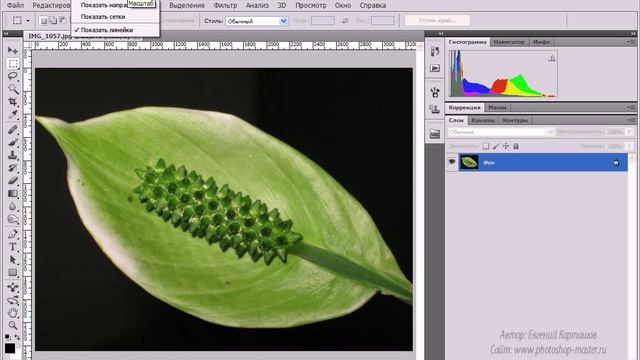Screen dimensions: 640x360
Task: Select the Quick Selection tool
Action: pos(13,89)
